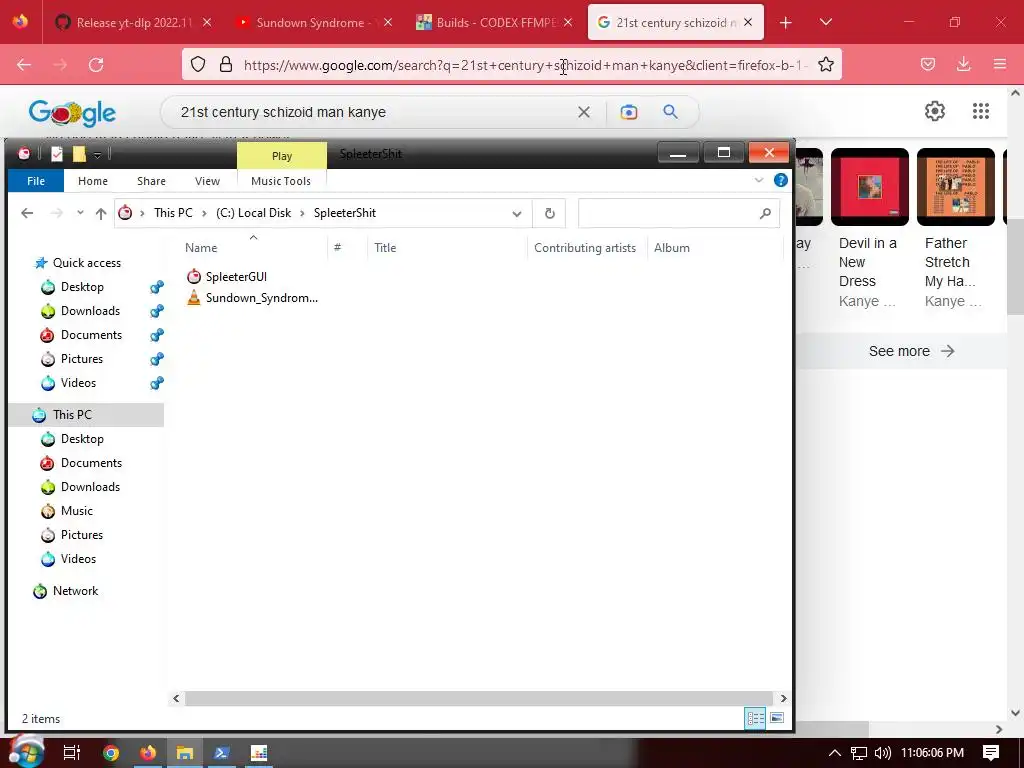Open Chrome from the taskbar

coord(111,753)
